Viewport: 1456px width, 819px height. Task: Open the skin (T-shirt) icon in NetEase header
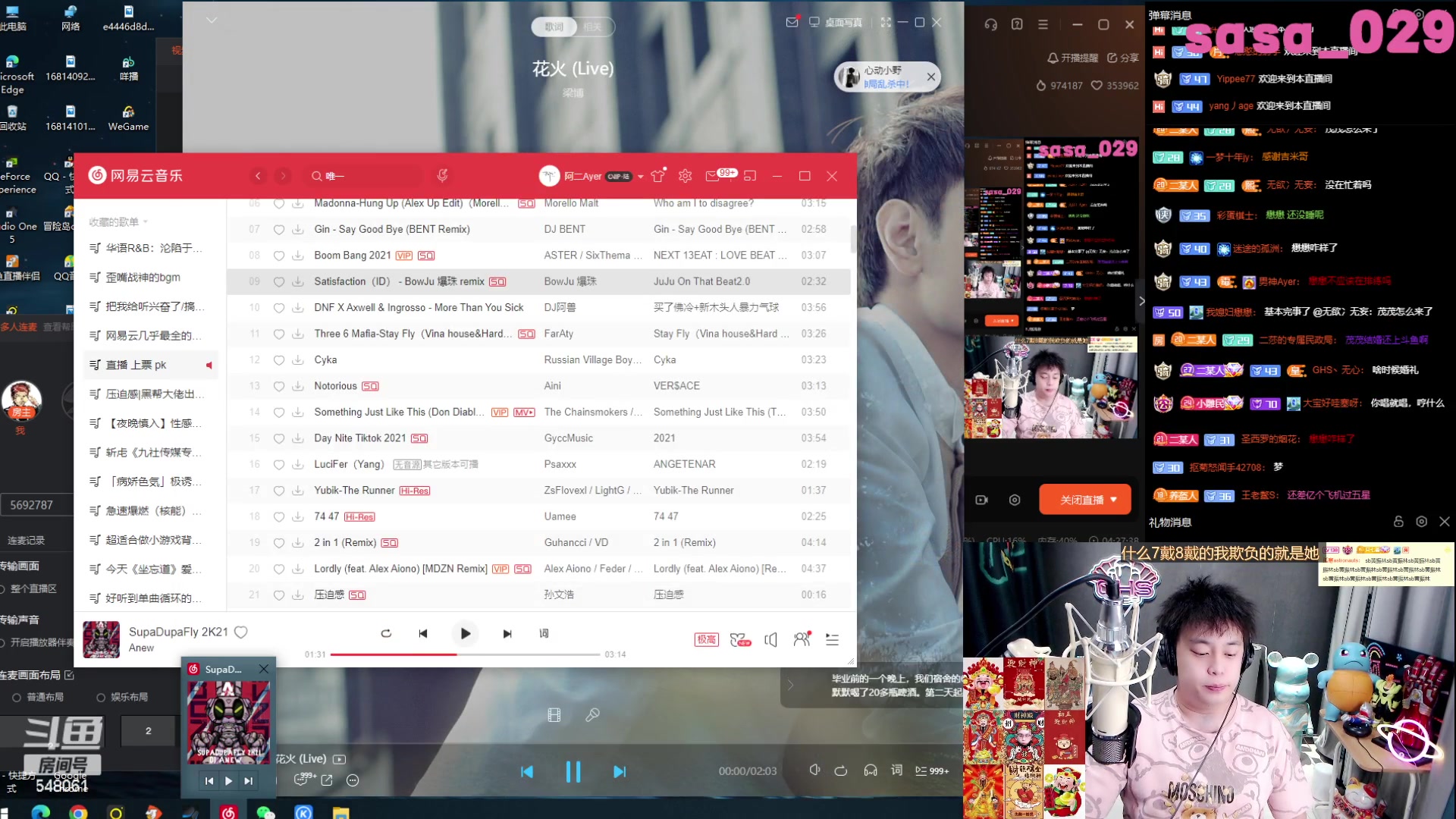657,176
